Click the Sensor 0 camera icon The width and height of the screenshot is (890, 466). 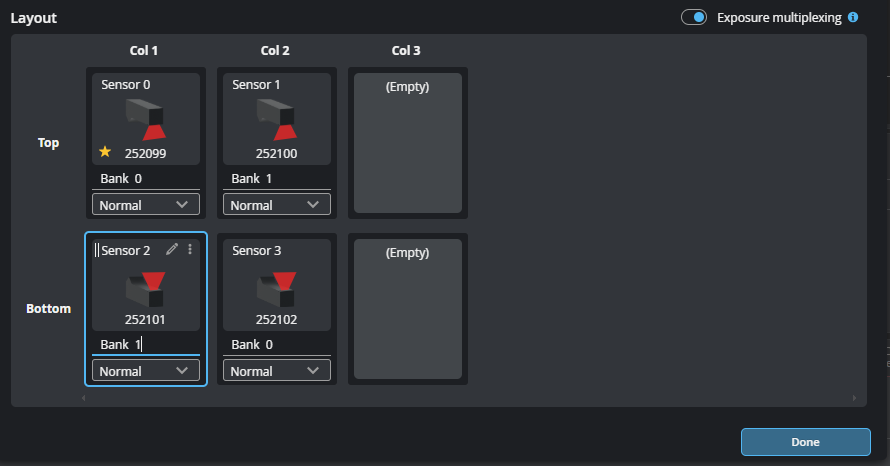(146, 119)
